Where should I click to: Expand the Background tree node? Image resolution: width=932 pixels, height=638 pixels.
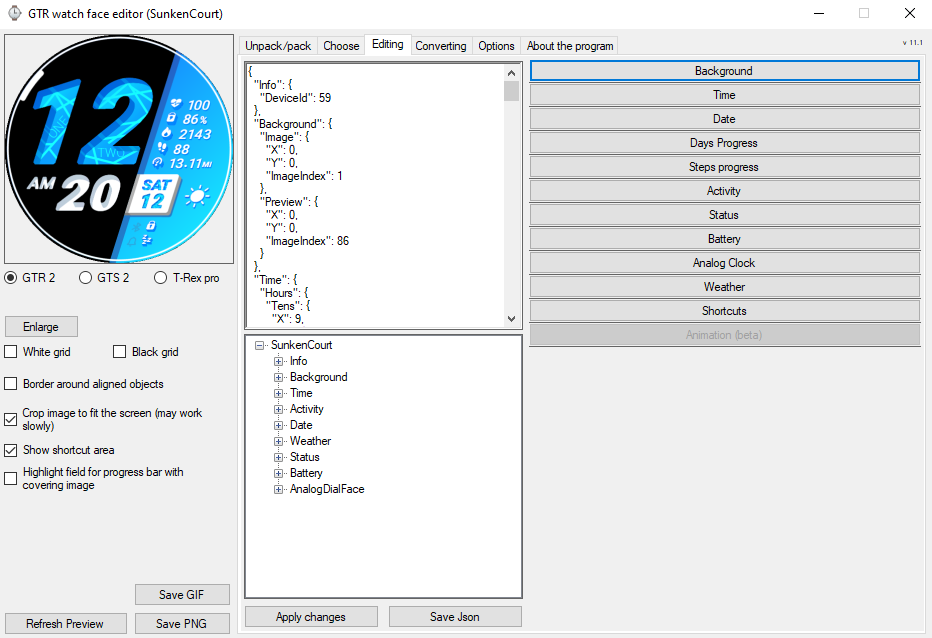pos(278,378)
